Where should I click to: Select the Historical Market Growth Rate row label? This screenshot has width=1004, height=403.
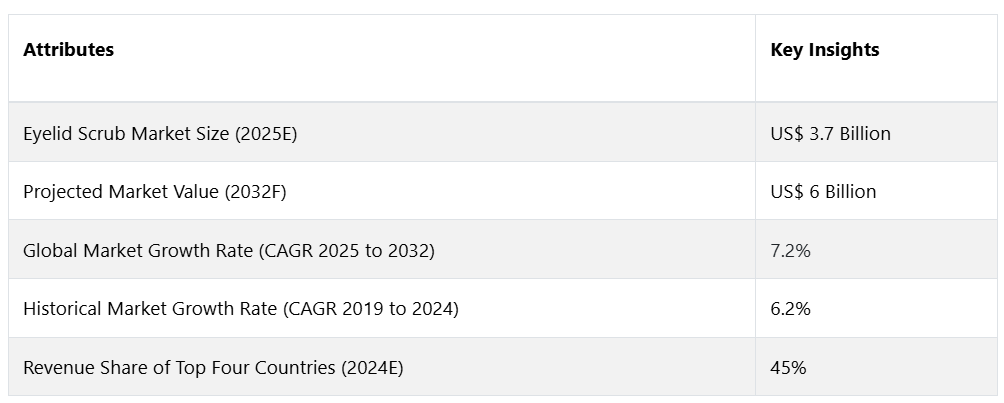(241, 309)
